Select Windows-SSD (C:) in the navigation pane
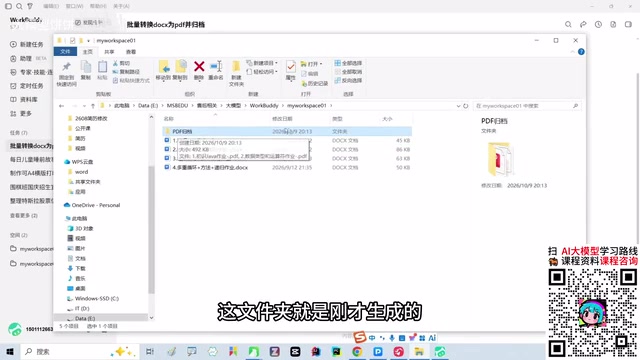640x360 pixels. (93, 298)
